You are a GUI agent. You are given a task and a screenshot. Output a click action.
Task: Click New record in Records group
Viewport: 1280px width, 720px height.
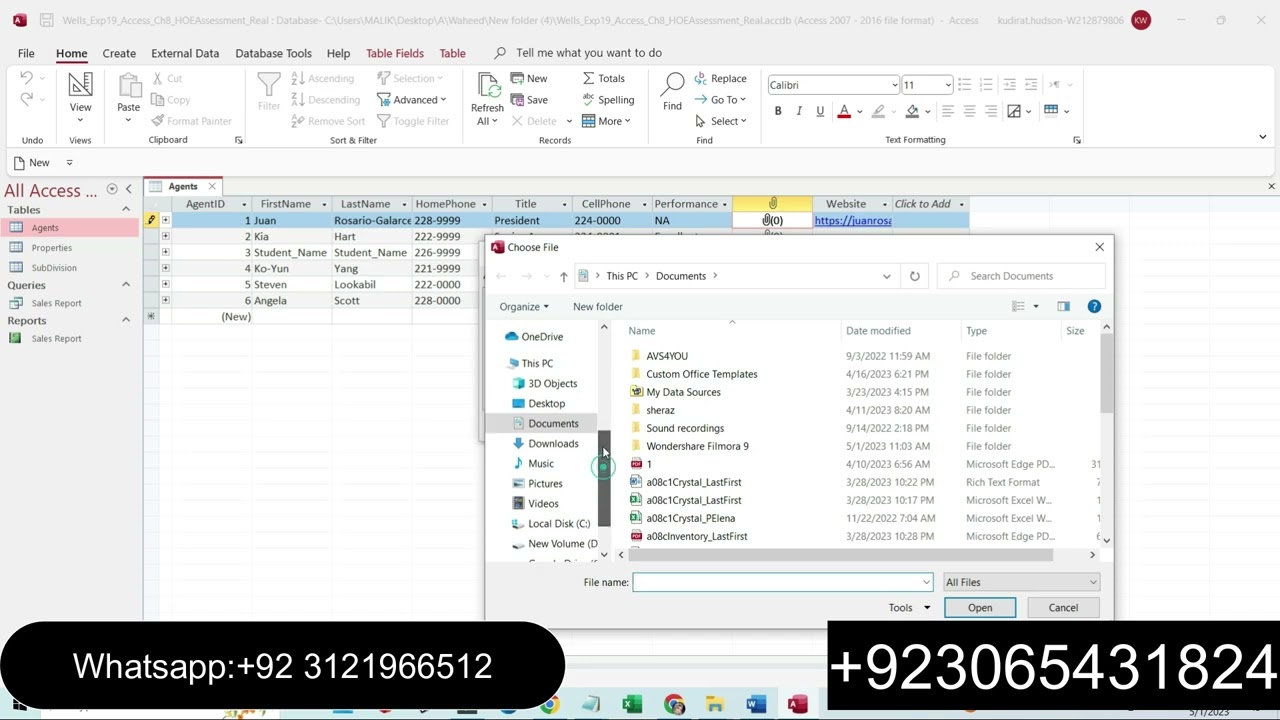tap(529, 78)
